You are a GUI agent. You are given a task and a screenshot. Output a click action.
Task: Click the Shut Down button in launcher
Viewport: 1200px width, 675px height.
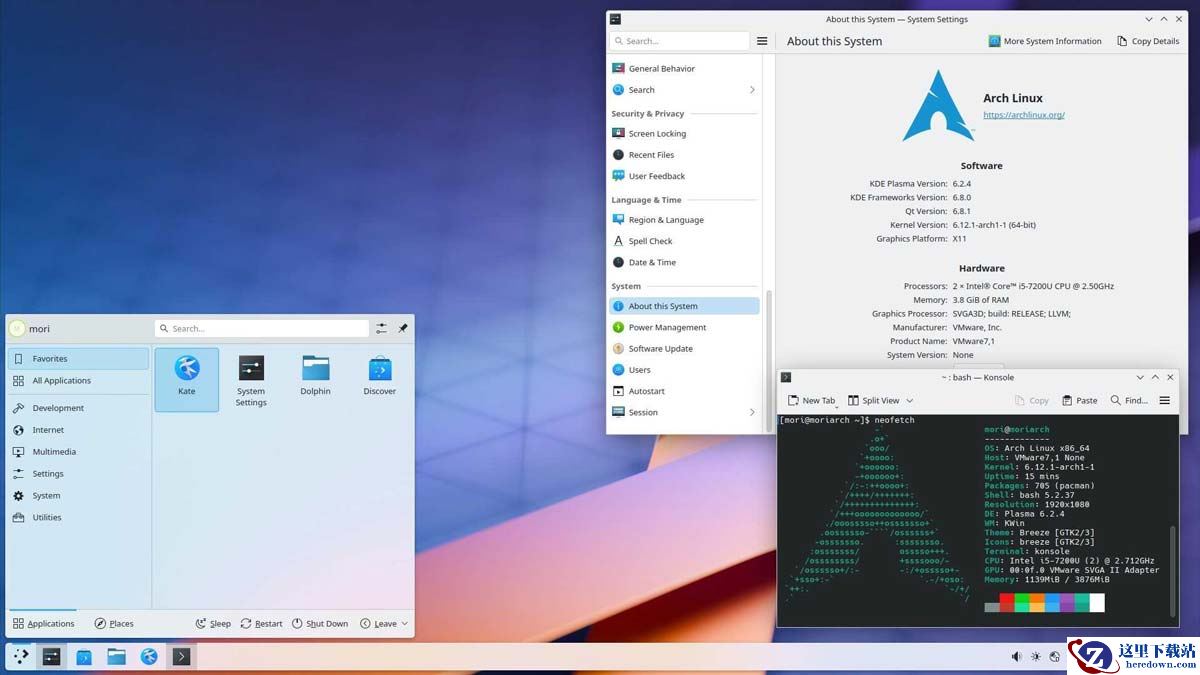(x=320, y=623)
